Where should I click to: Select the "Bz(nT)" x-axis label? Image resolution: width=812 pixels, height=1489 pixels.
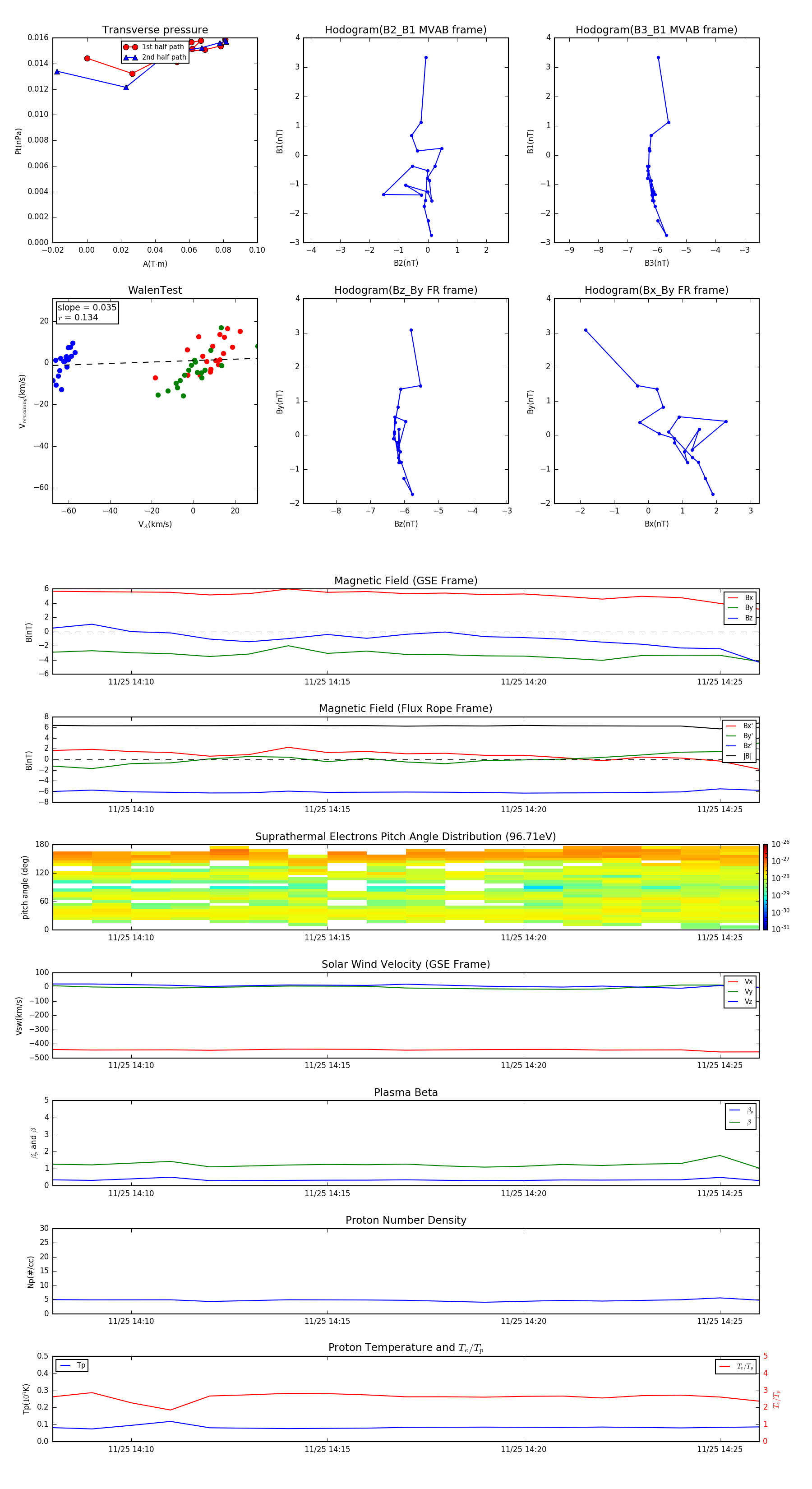pos(406,524)
